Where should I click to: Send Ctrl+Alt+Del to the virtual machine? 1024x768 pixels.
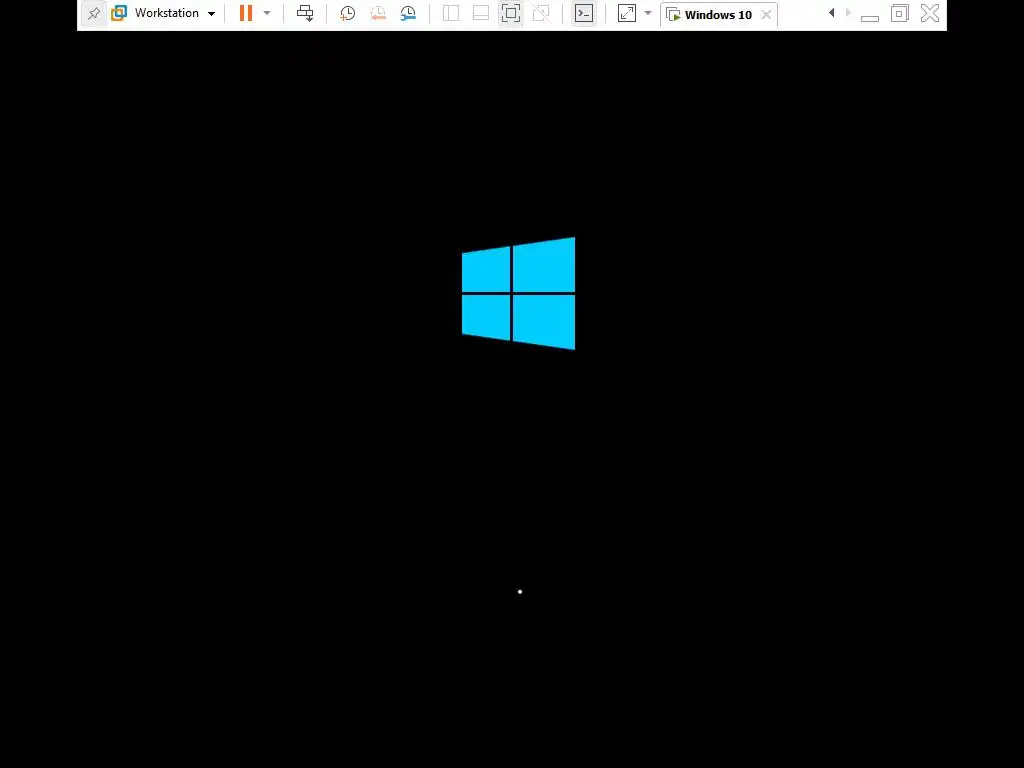click(x=305, y=13)
